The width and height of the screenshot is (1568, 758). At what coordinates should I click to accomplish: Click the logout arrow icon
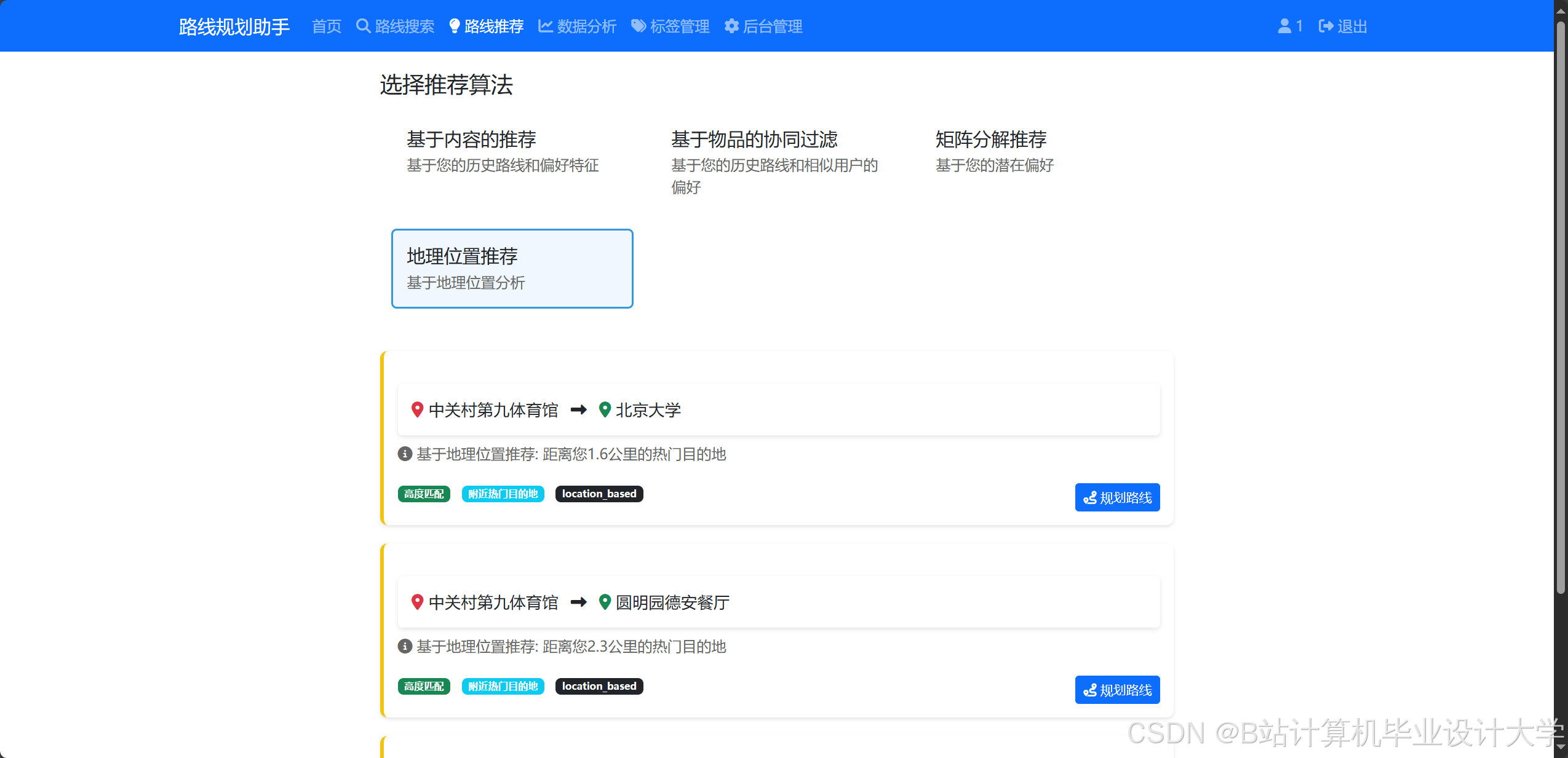coord(1326,26)
